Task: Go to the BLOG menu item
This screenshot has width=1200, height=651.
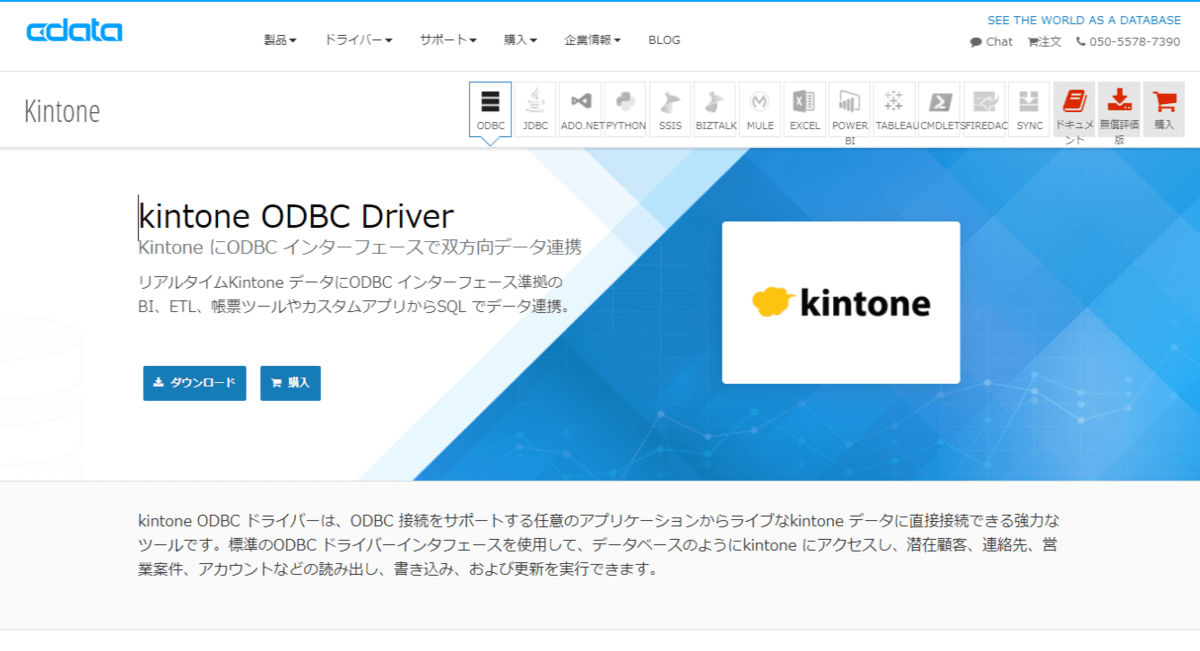Action: [664, 40]
